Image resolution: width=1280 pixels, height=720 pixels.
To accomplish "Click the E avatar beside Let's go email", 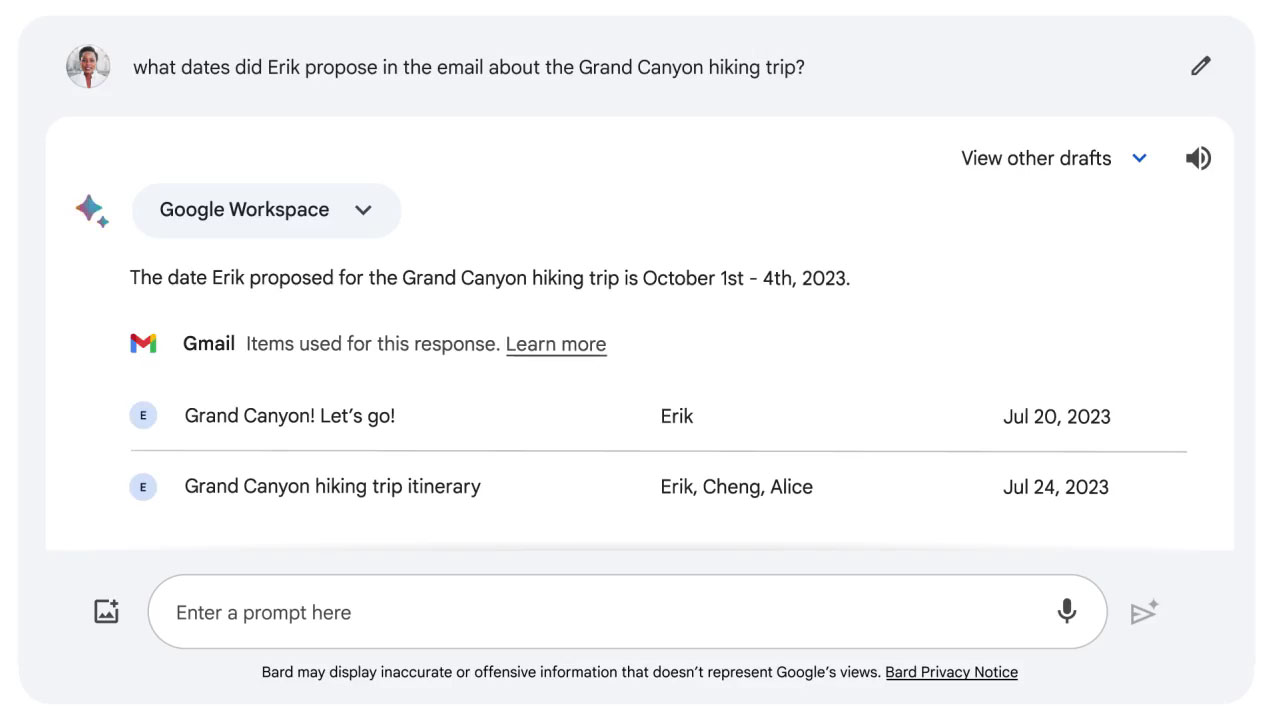I will [143, 416].
